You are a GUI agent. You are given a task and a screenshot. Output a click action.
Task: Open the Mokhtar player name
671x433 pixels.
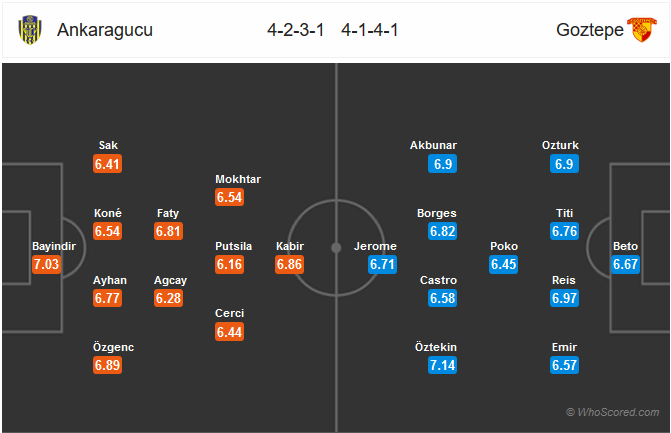(x=238, y=179)
